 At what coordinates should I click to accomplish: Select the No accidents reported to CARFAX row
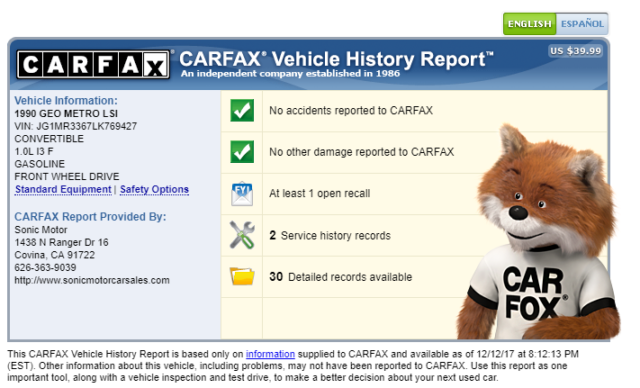click(414, 111)
